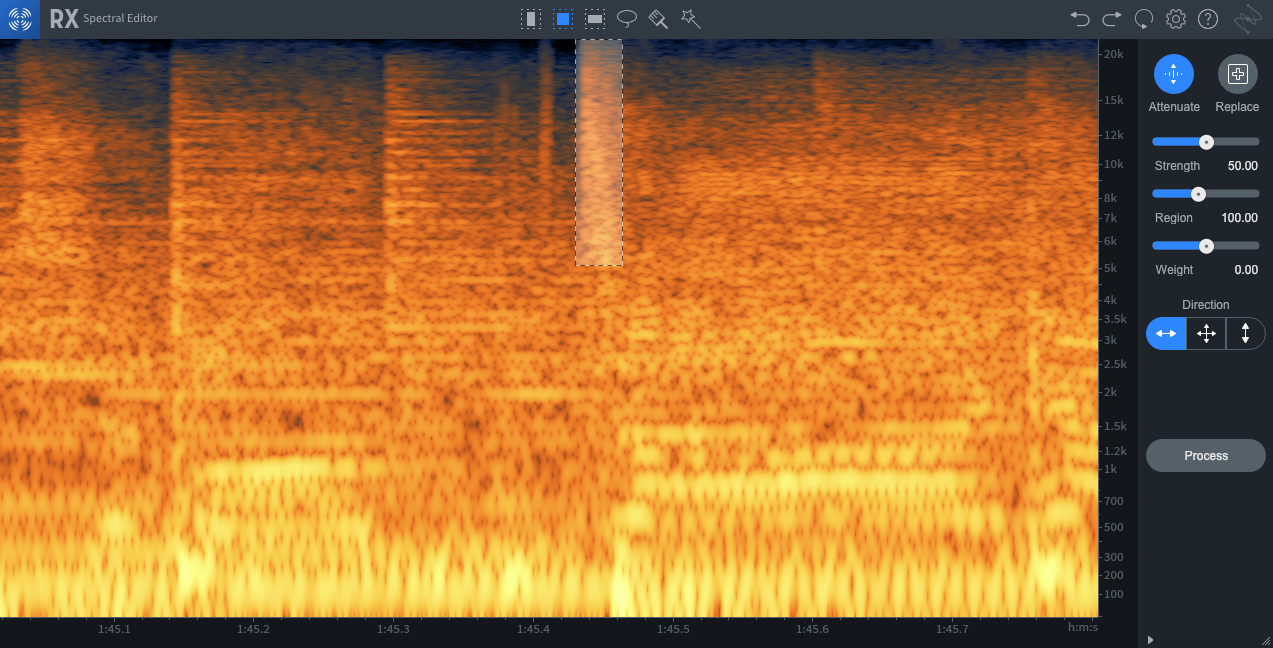Click the 1:45.3 time ruler marker
Viewport: 1273px width, 648px height.
click(393, 629)
